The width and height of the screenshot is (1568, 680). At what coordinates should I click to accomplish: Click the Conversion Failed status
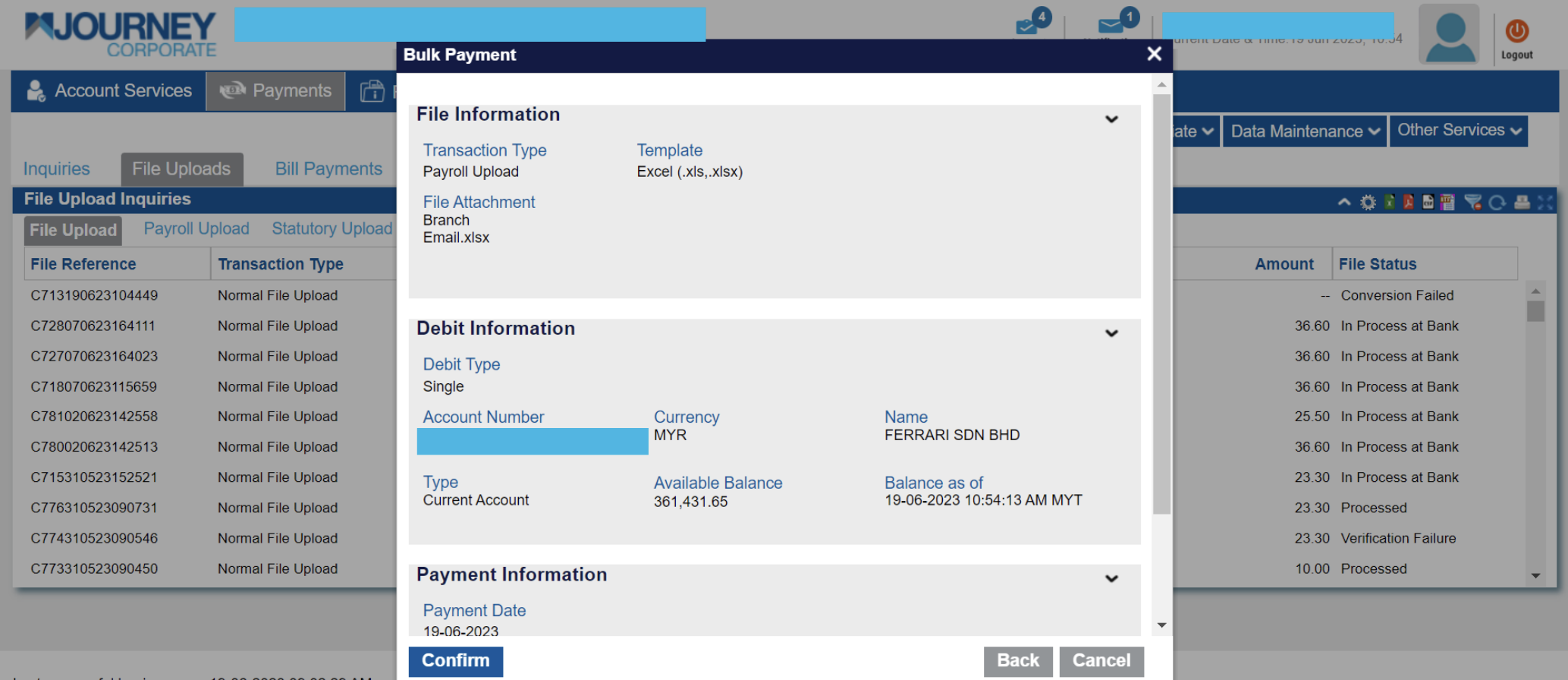[1397, 295]
